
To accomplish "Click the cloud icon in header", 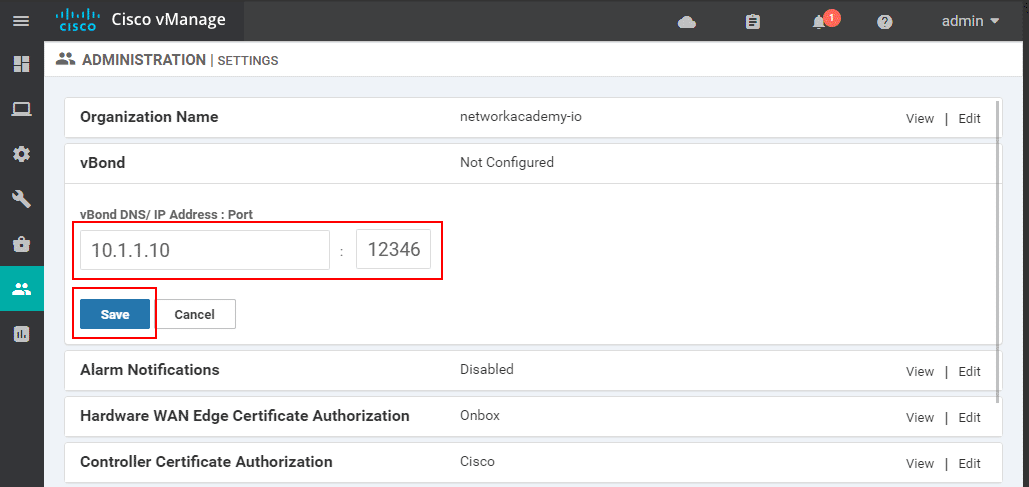I will point(686,22).
